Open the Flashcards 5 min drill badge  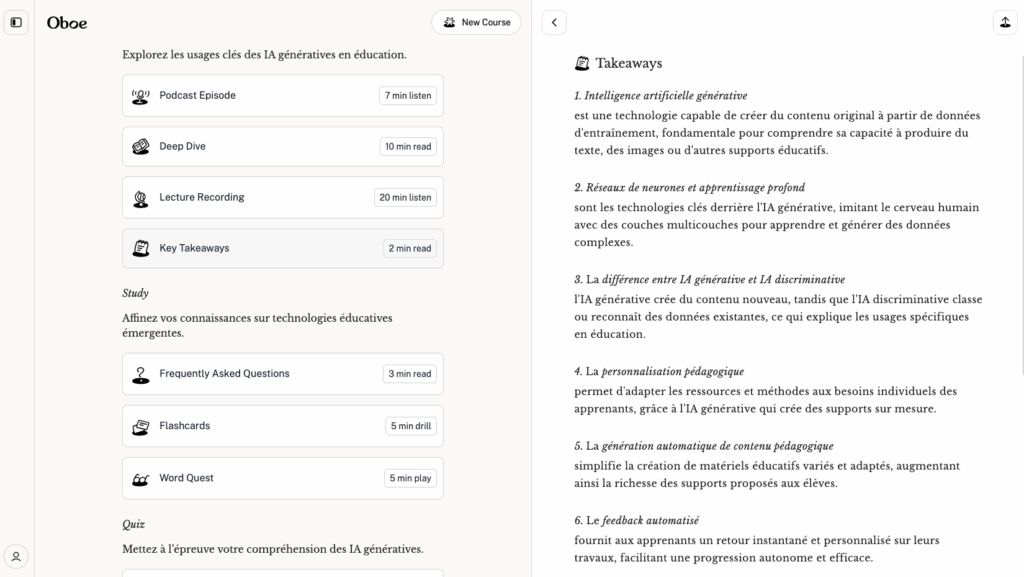pos(411,426)
